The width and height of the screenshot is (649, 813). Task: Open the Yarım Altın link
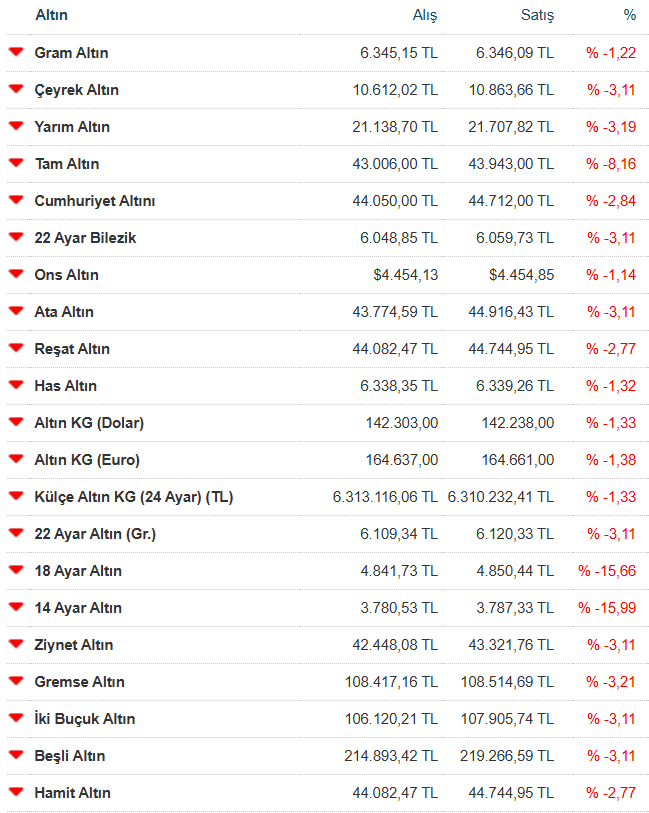point(72,127)
